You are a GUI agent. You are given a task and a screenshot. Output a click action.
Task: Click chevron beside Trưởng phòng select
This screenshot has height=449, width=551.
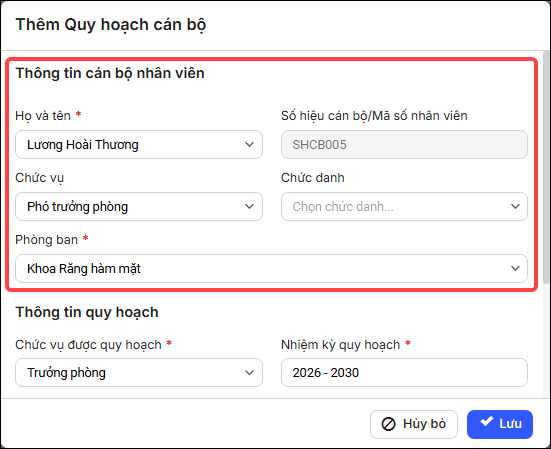pos(249,372)
